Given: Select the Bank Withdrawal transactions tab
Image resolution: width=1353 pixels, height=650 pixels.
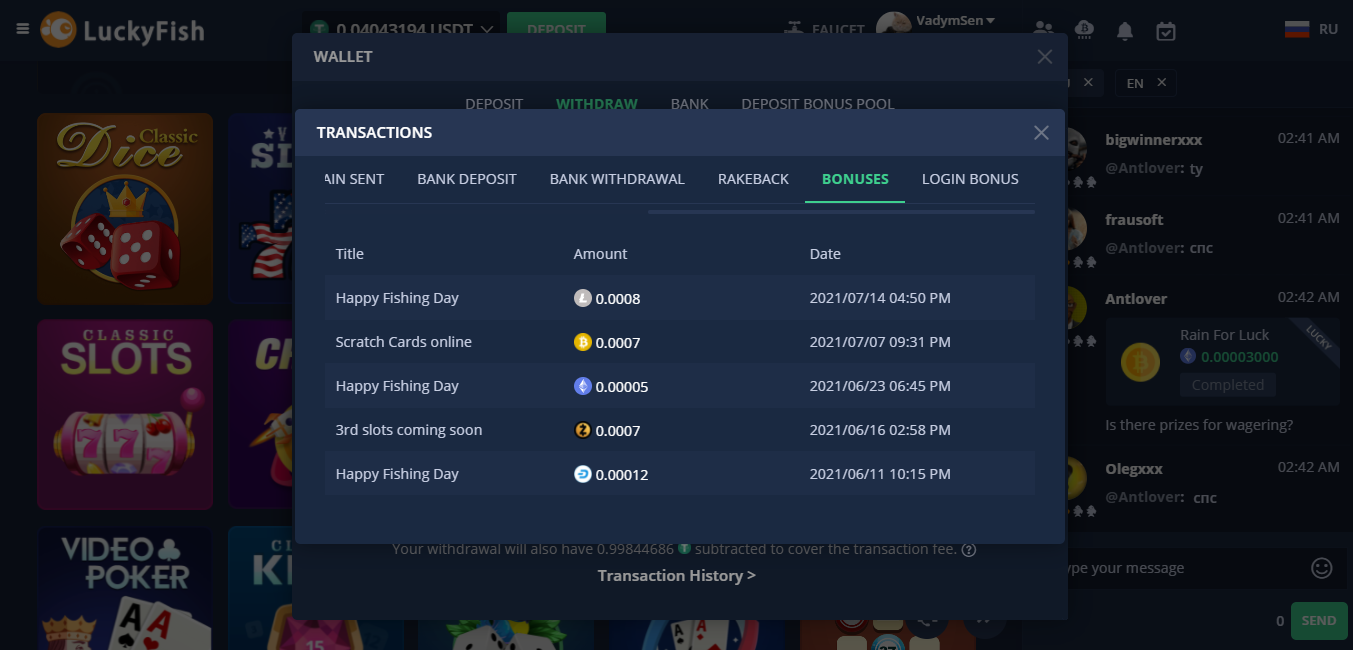Looking at the screenshot, I should (x=617, y=179).
